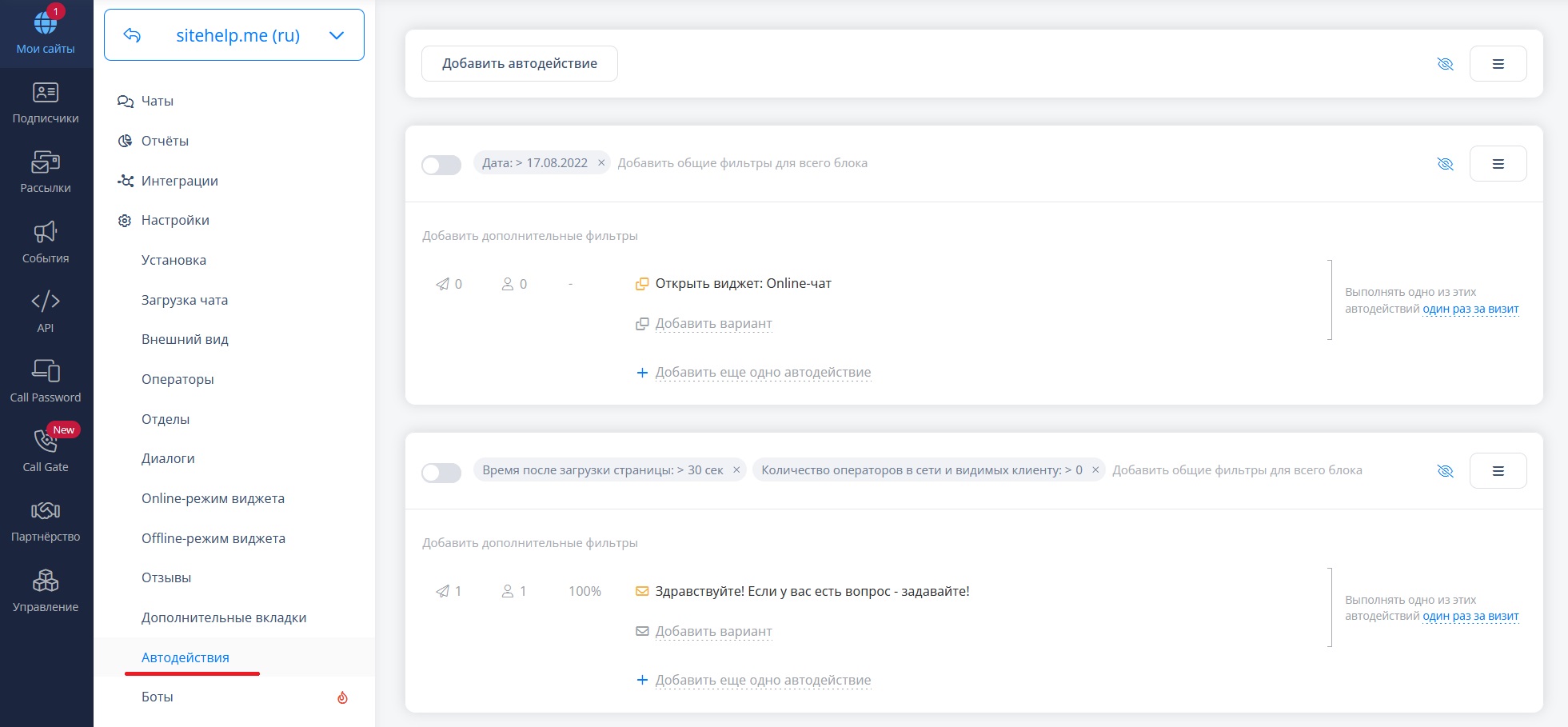Click the back arrow beside sitehelp.me
This screenshot has height=727, width=1568.
(x=132, y=35)
